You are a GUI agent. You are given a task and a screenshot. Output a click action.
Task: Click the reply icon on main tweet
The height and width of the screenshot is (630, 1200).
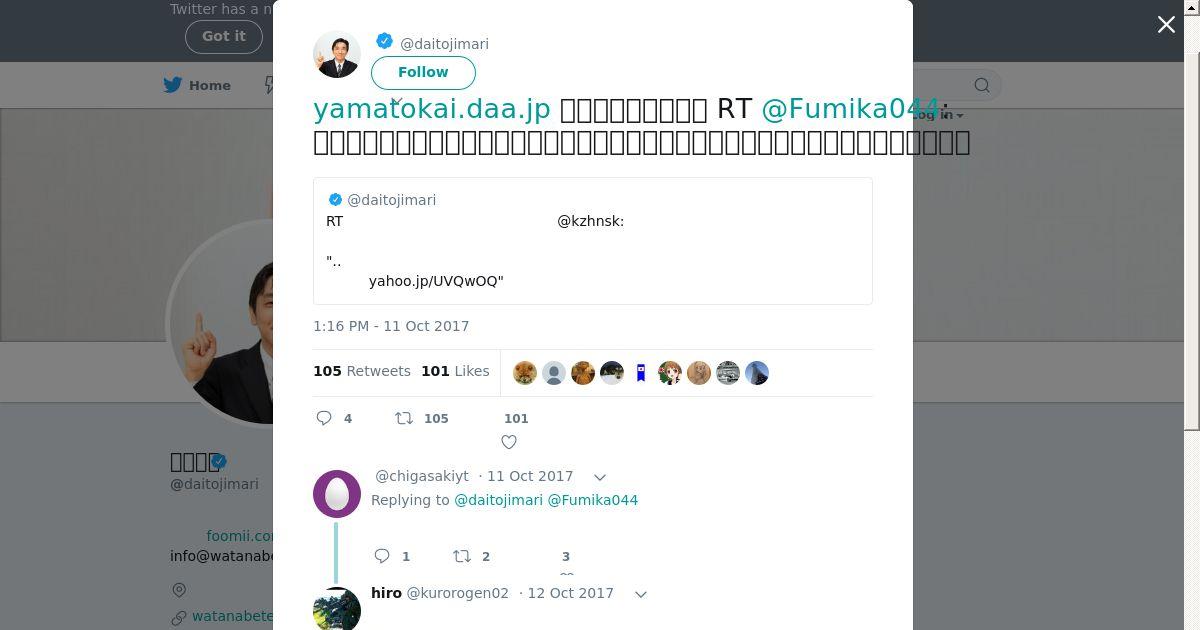click(324, 418)
